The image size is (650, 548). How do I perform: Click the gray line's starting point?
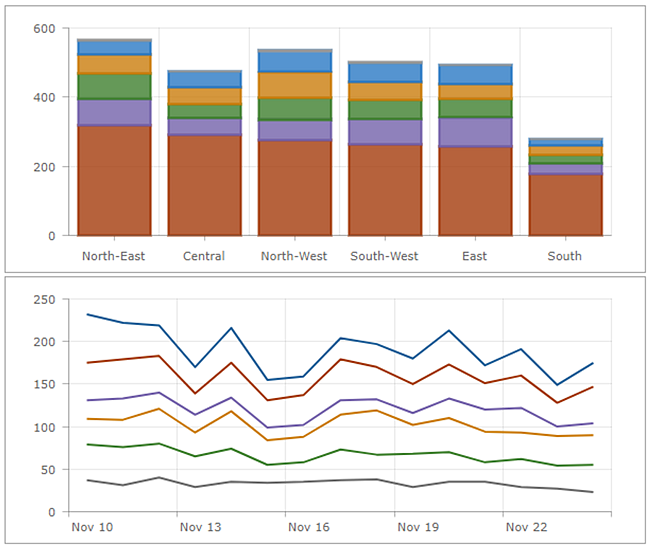(x=88, y=480)
